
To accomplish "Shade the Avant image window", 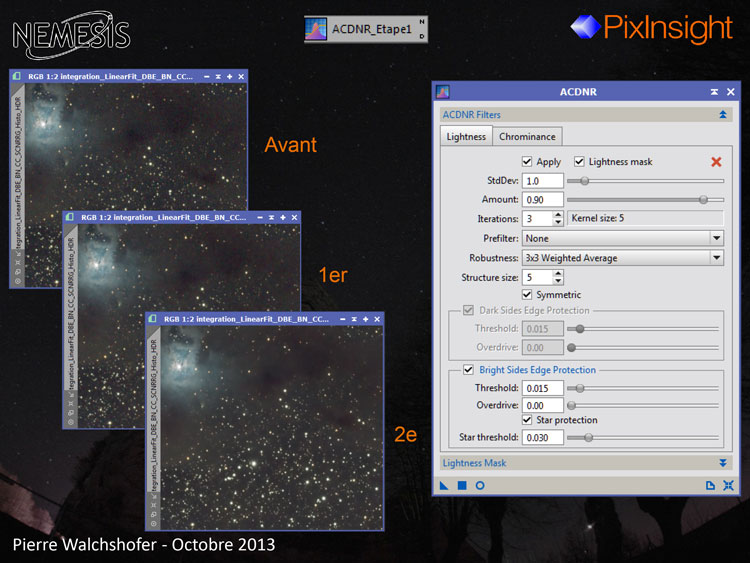I will [218, 77].
